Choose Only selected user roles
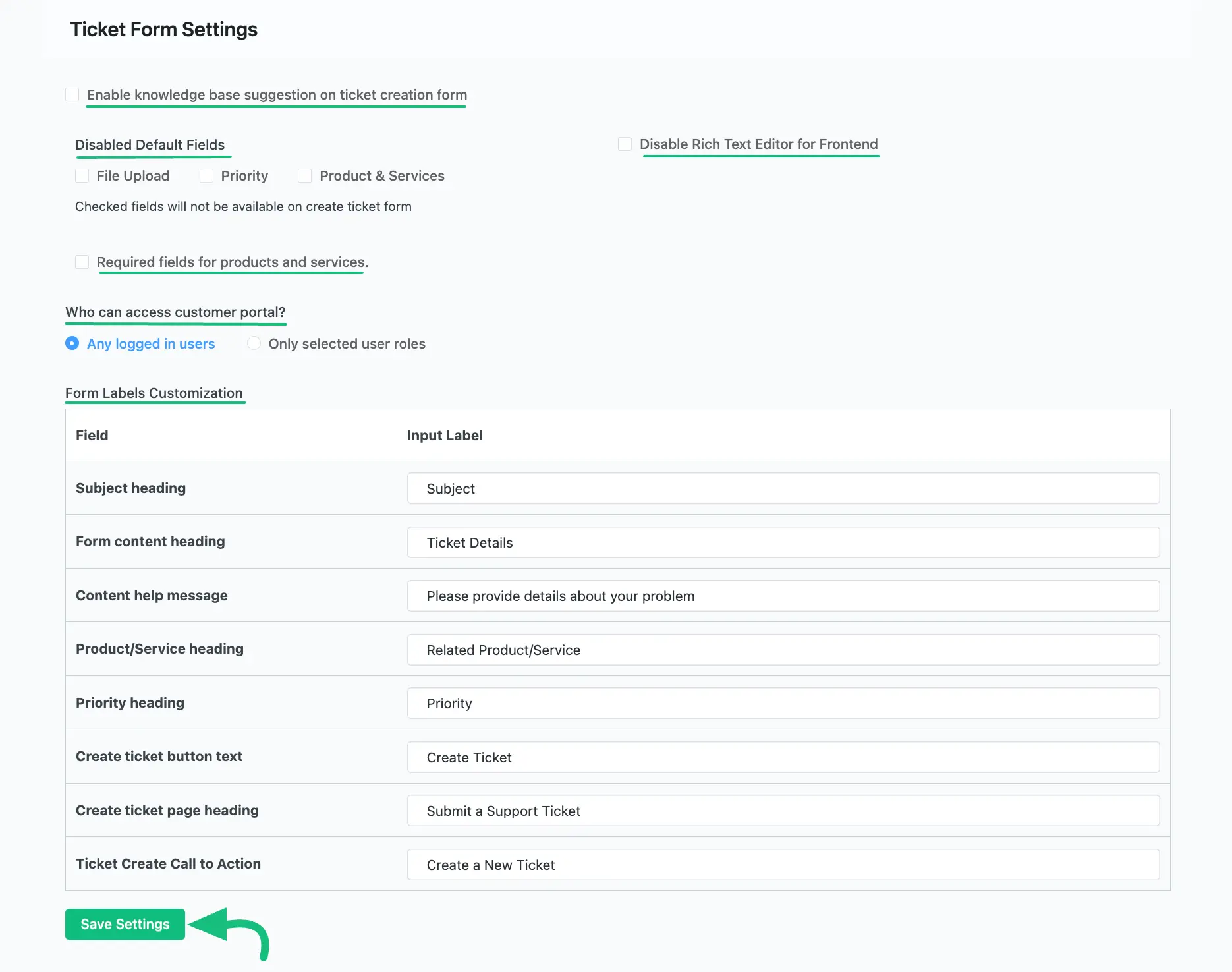 coord(254,343)
